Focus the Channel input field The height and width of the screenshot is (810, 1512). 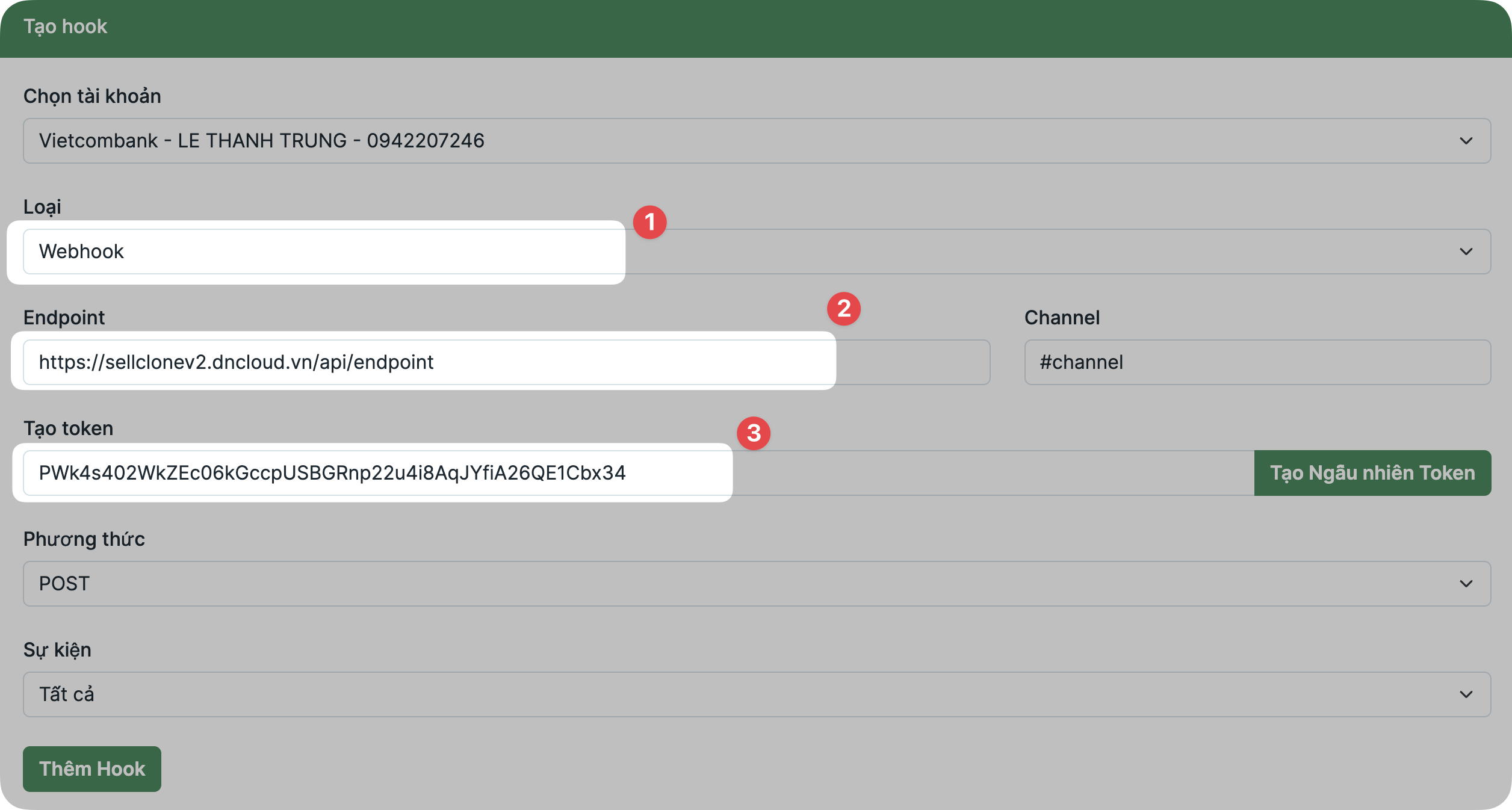tap(1257, 362)
